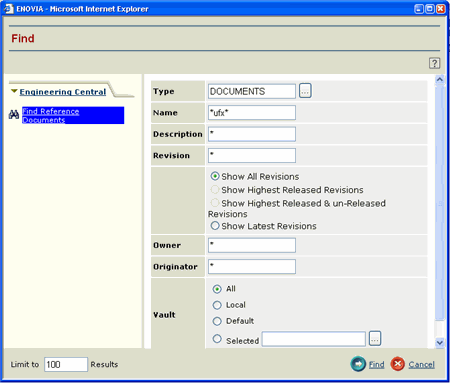This screenshot has height=383, width=450.
Task: Click into the Type field containing DOCUMENTS
Action: point(252,91)
